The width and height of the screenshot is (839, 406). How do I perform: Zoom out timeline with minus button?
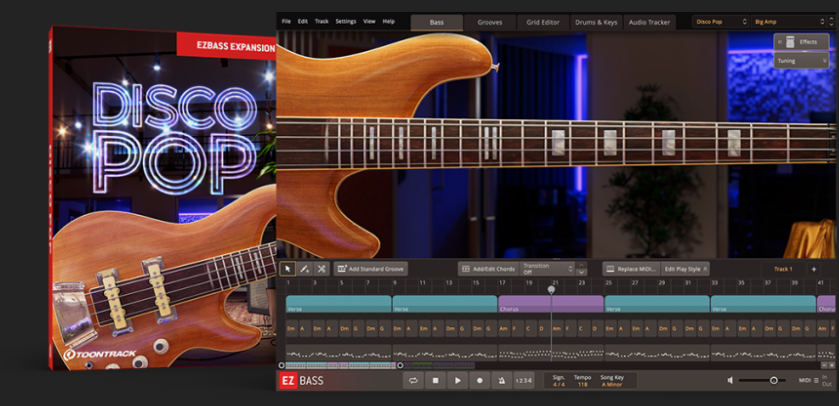[824, 365]
